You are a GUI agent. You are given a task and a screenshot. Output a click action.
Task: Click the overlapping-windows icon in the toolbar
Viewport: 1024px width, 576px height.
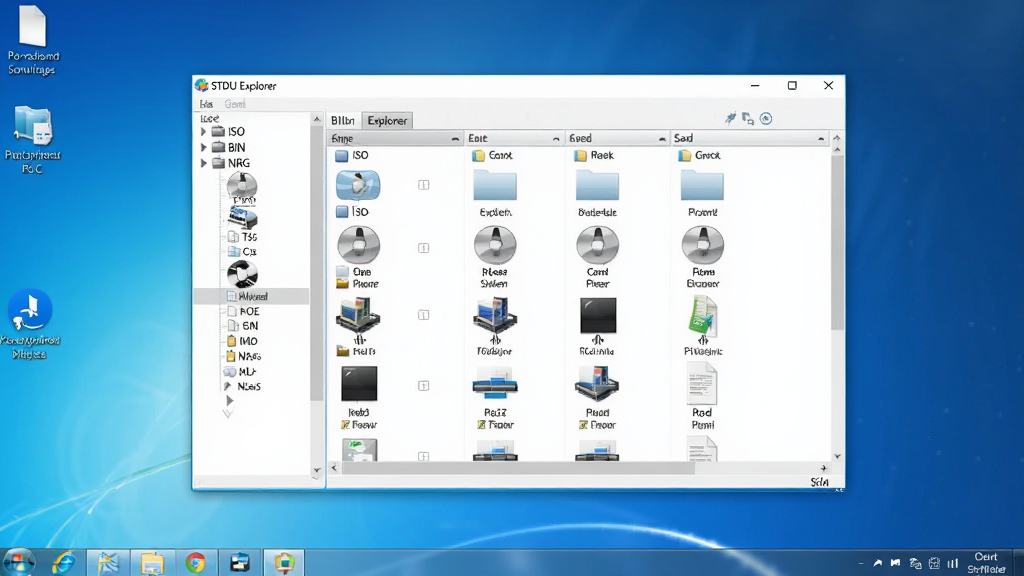pos(748,119)
